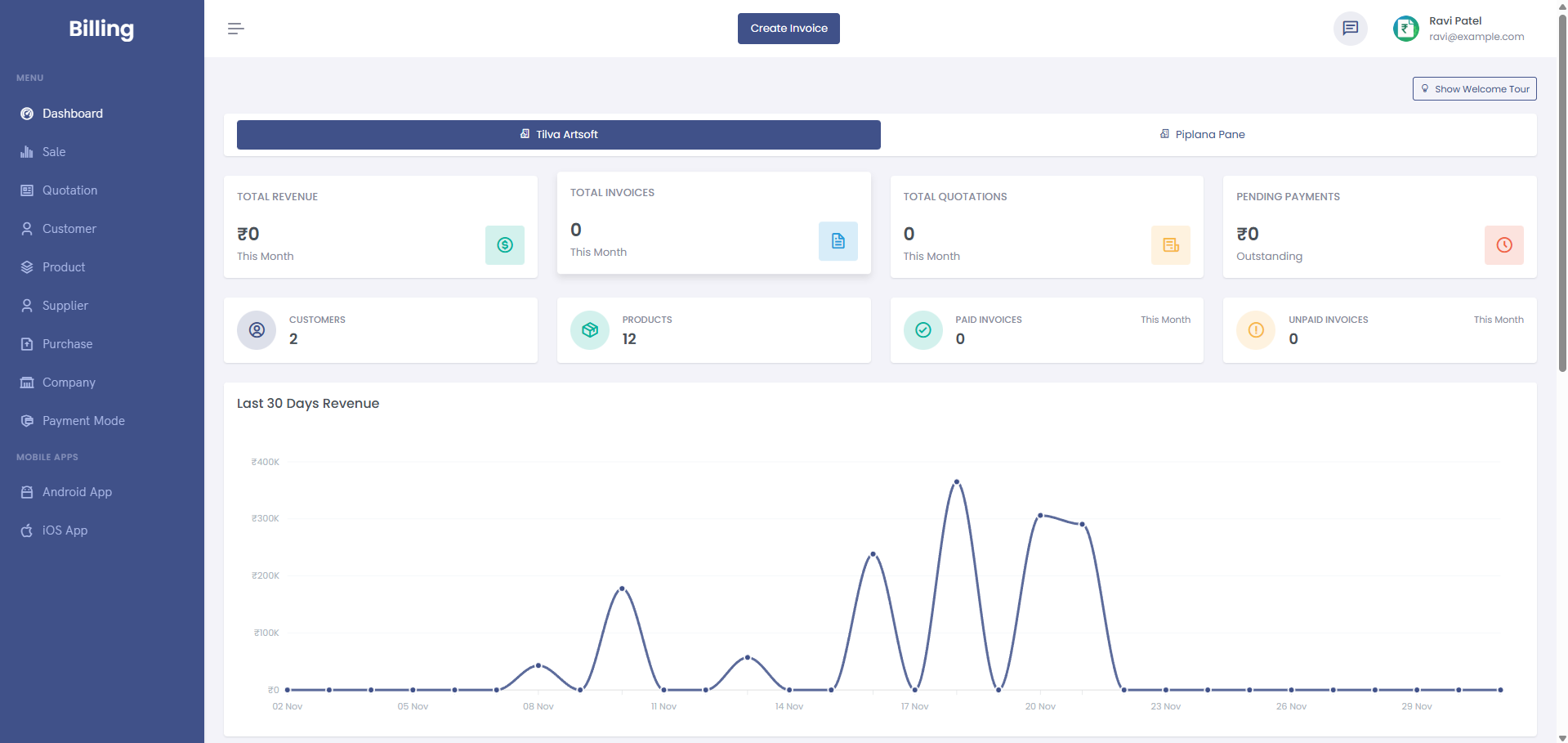The width and height of the screenshot is (1568, 743).
Task: Select the Supplier icon in sidebar
Action: coord(27,306)
